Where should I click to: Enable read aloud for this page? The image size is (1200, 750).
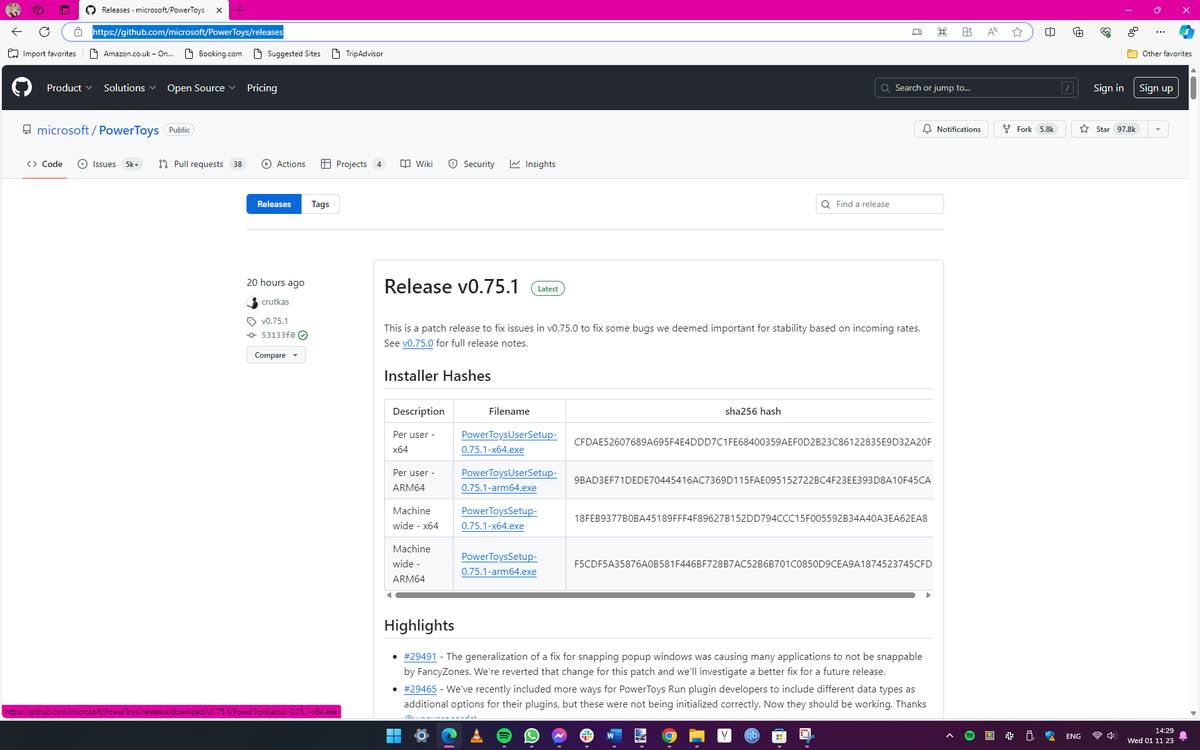[x=991, y=31]
